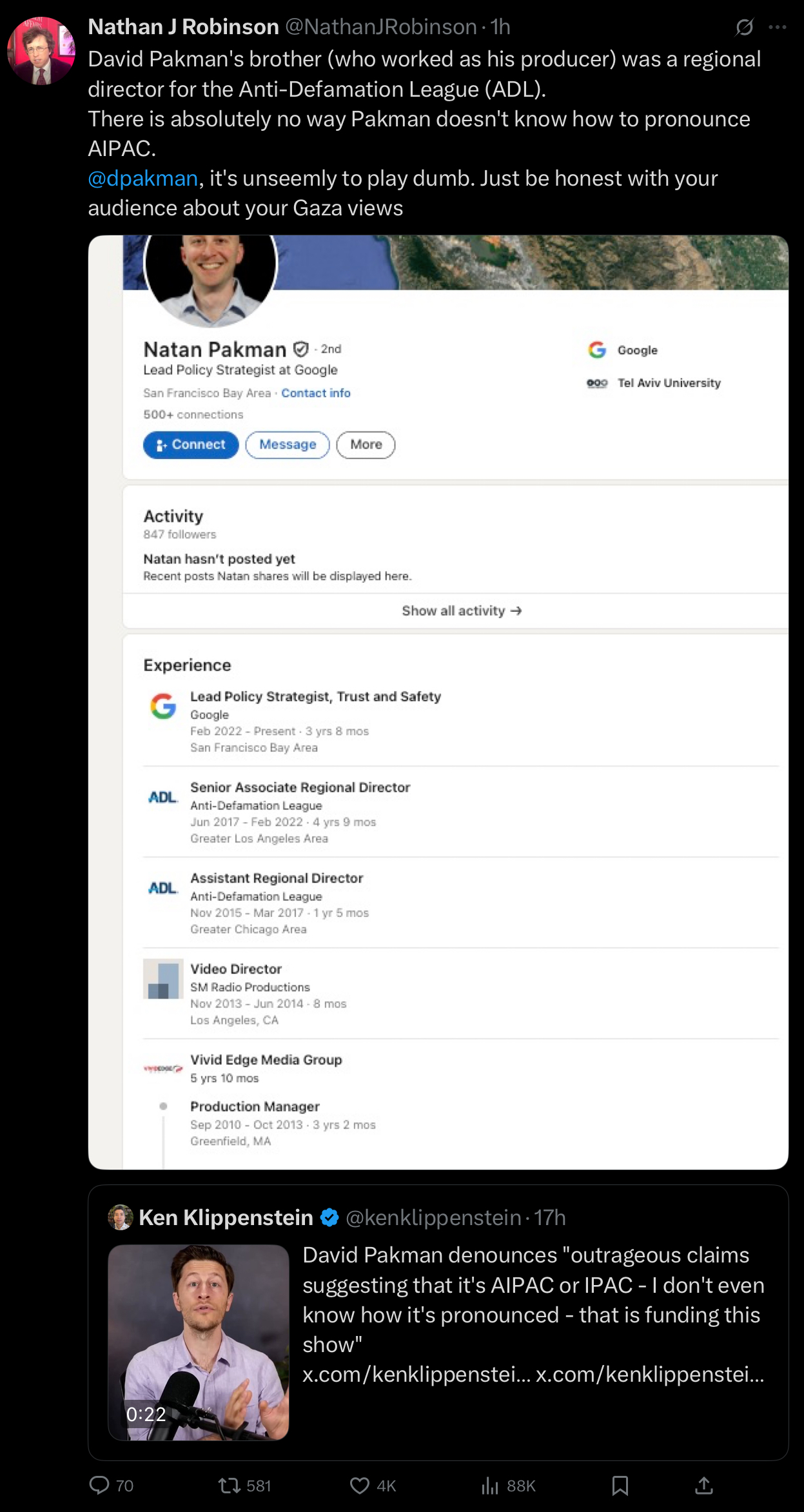Click the Tel Aviv University logo icon

coord(598,383)
